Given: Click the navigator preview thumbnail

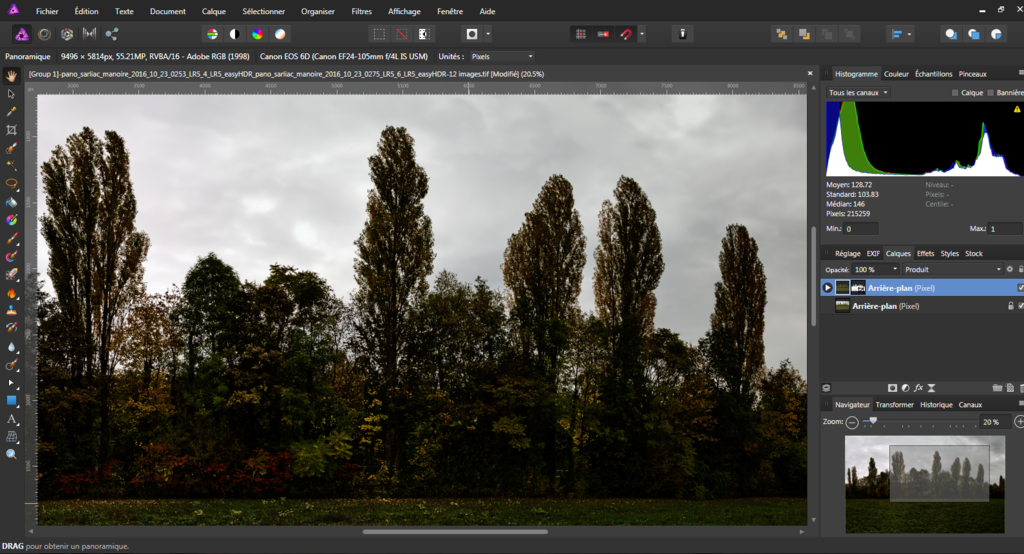Looking at the screenshot, I should coord(925,485).
